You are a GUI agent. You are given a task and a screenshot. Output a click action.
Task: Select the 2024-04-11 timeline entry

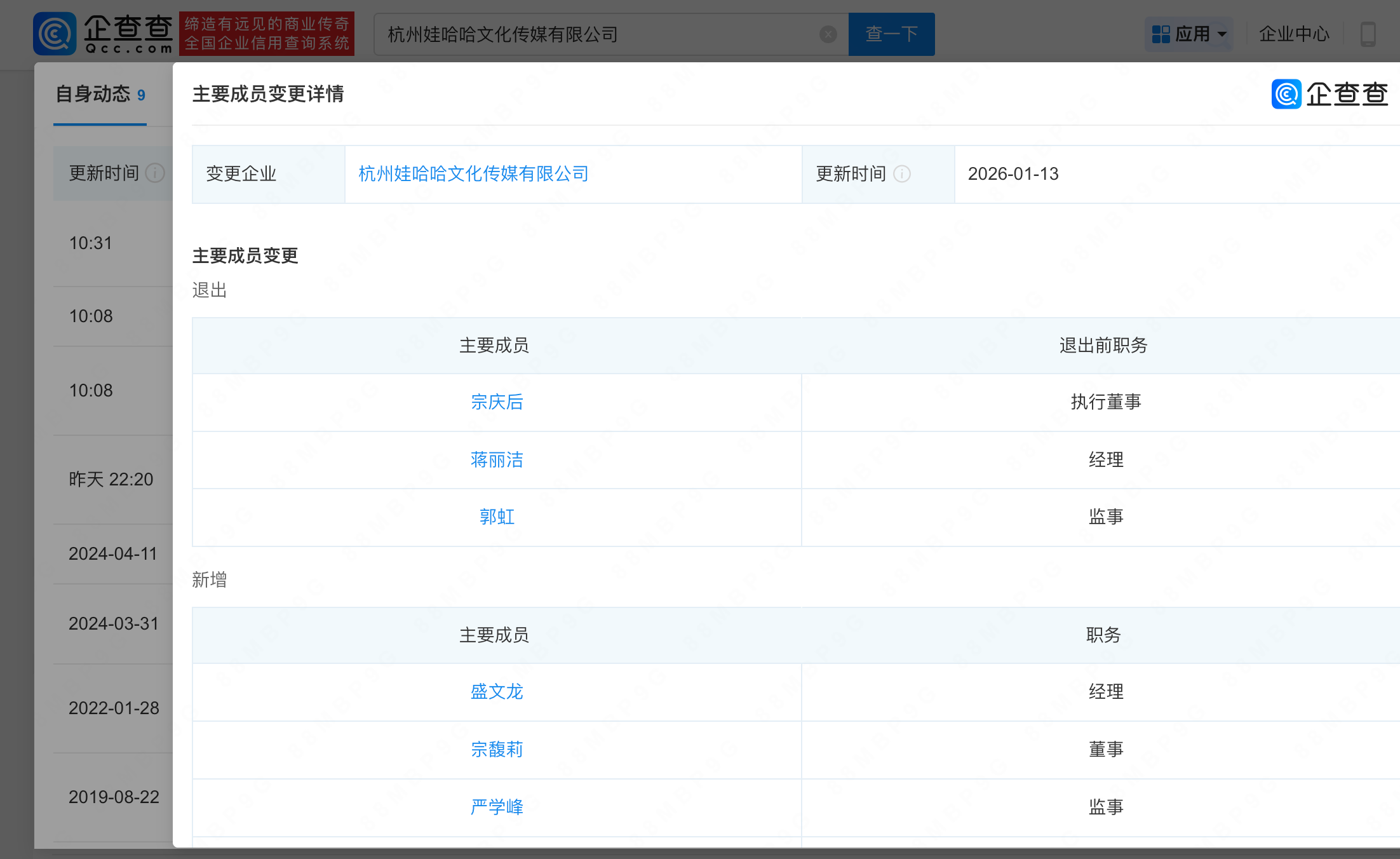112,554
